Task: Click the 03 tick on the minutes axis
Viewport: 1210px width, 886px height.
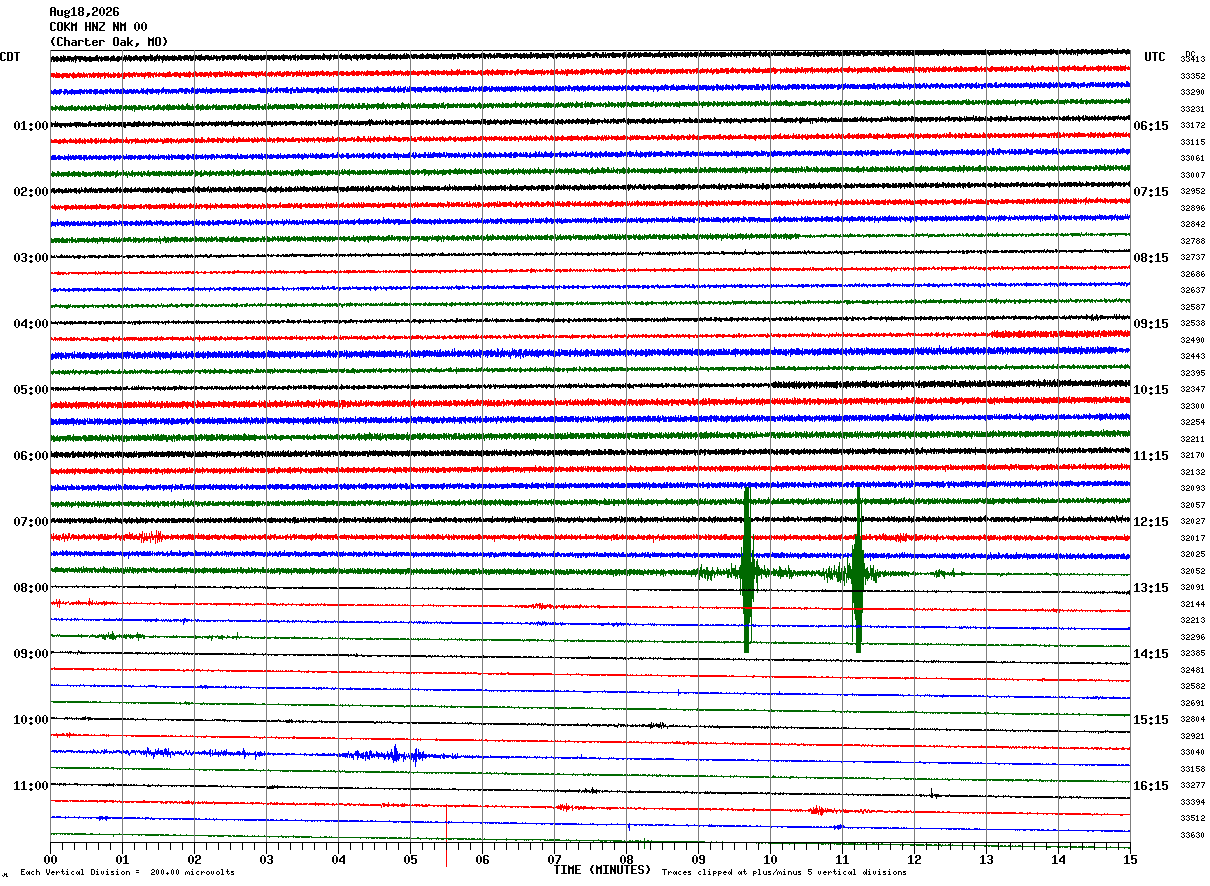Action: [266, 859]
